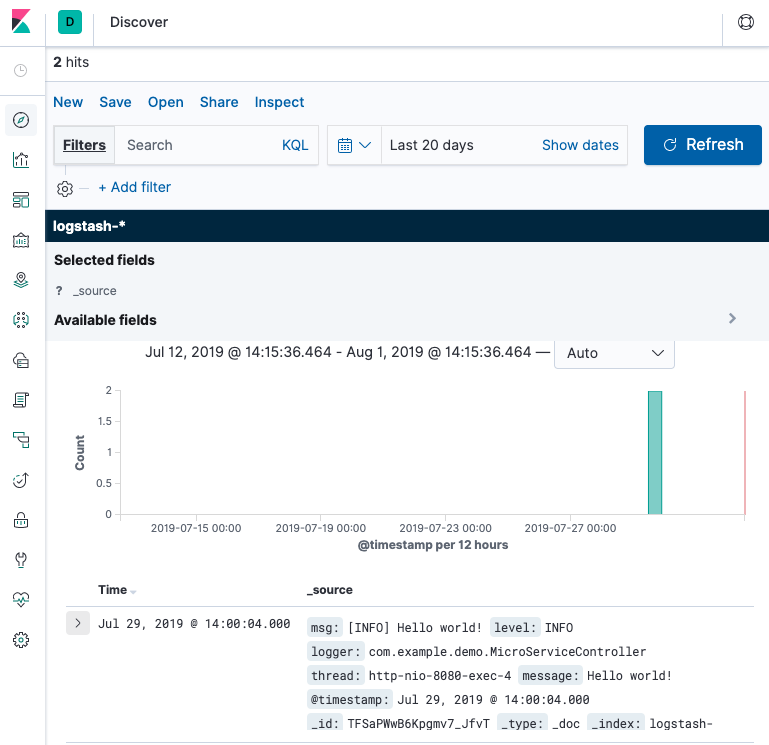Open Visualize chart icon in sidebar

[21, 160]
